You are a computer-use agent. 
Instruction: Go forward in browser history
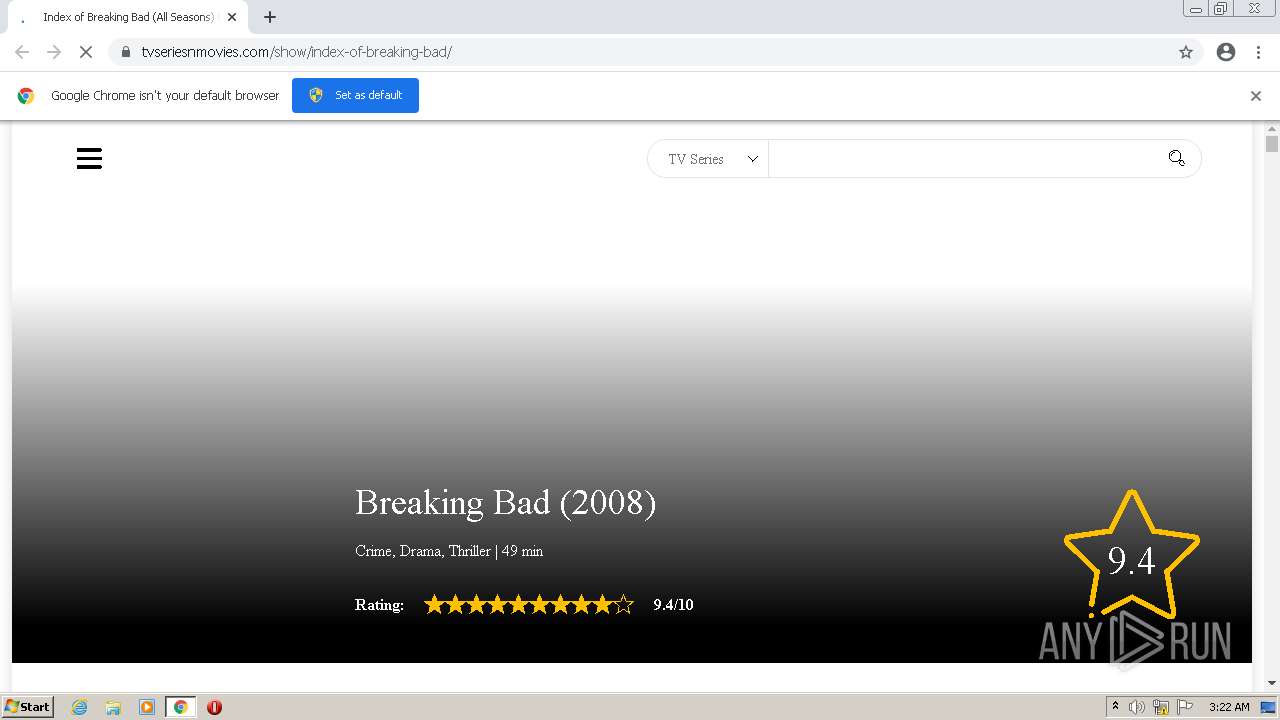(54, 52)
